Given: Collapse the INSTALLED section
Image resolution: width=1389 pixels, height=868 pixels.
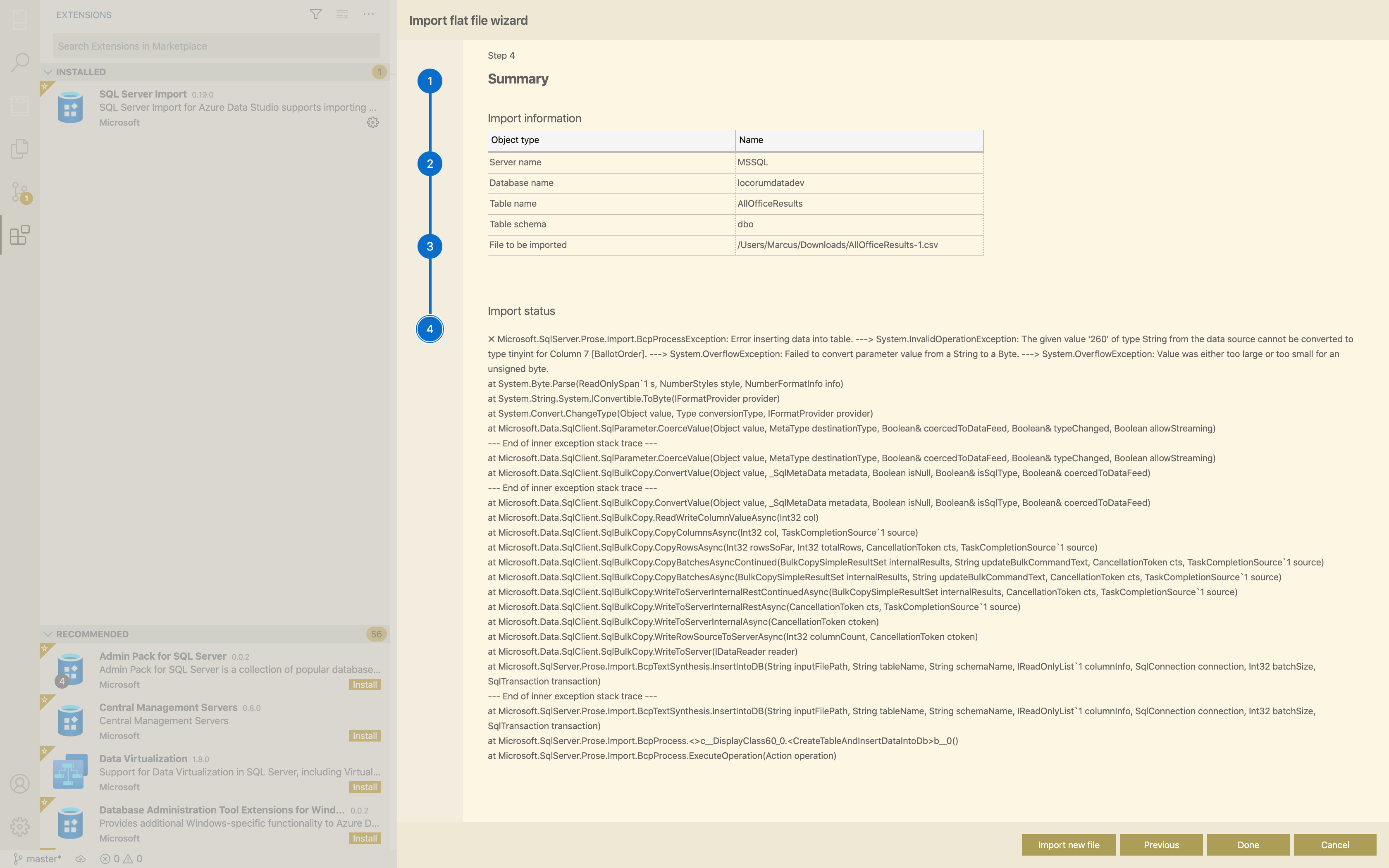Looking at the screenshot, I should click(215, 72).
